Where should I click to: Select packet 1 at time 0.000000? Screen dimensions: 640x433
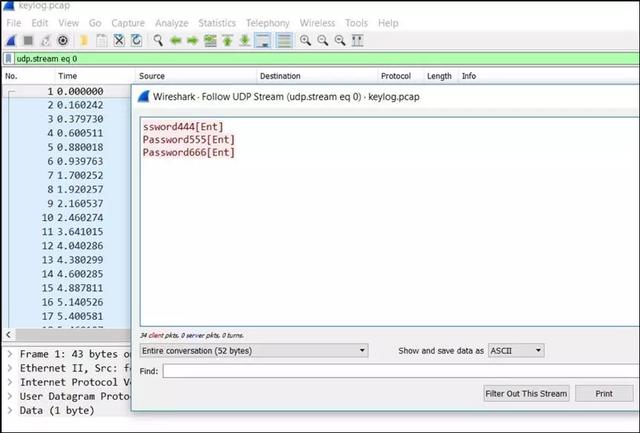tap(69, 91)
